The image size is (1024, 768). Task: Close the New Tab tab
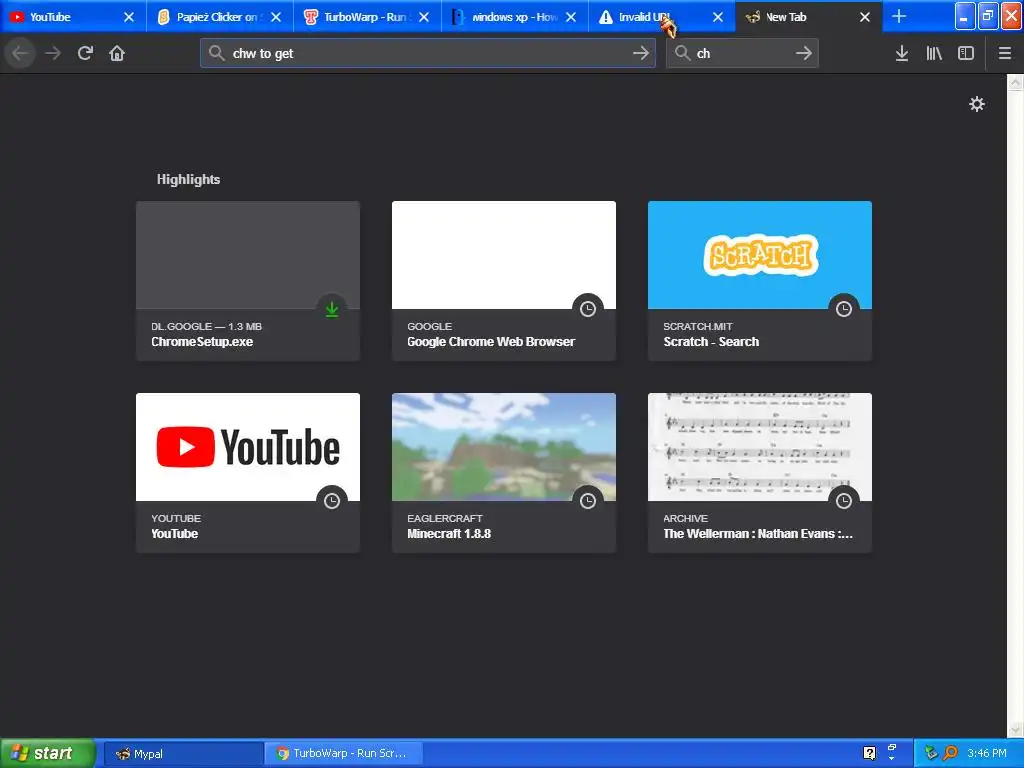[x=865, y=17]
